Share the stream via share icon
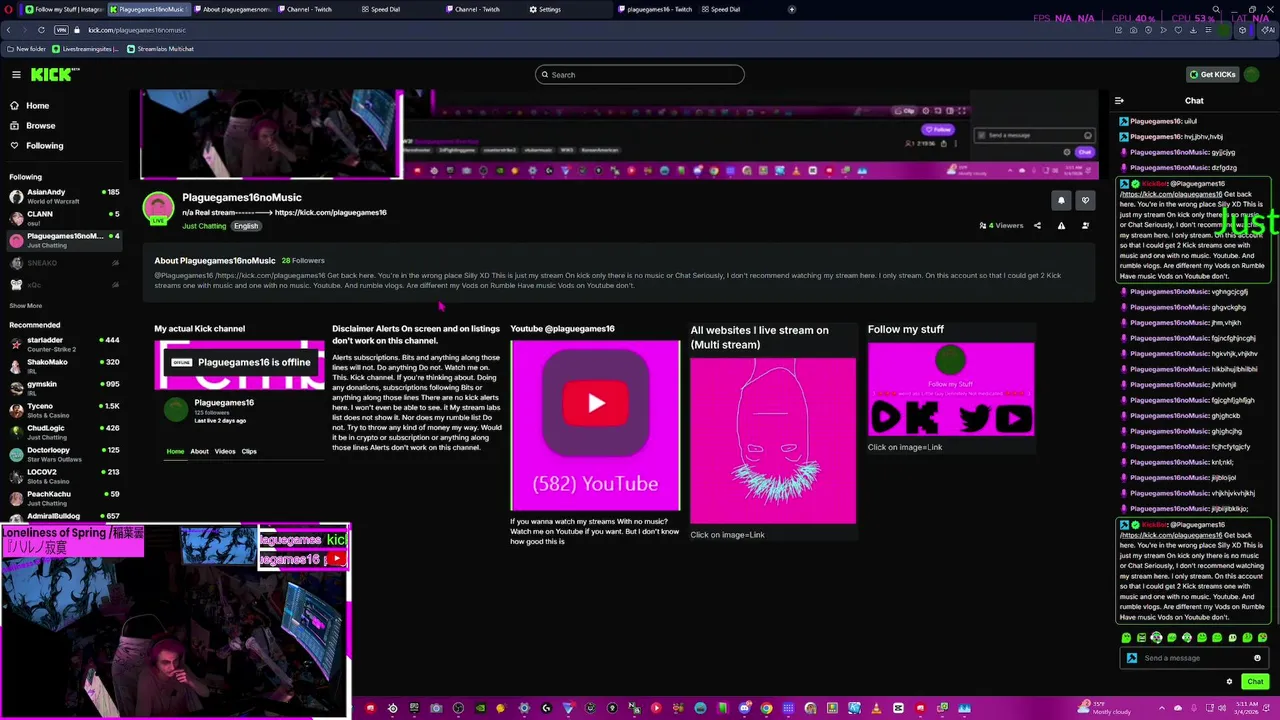This screenshot has height=720, width=1280. click(x=1037, y=226)
